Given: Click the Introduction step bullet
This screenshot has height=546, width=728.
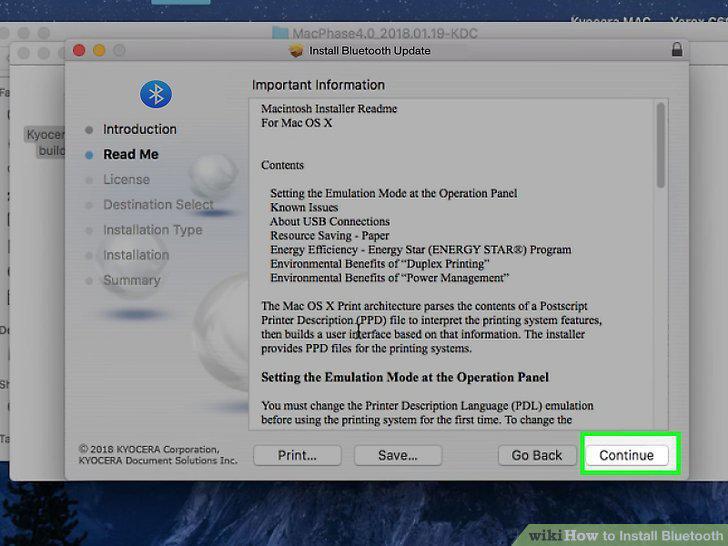Looking at the screenshot, I should coord(89,130).
